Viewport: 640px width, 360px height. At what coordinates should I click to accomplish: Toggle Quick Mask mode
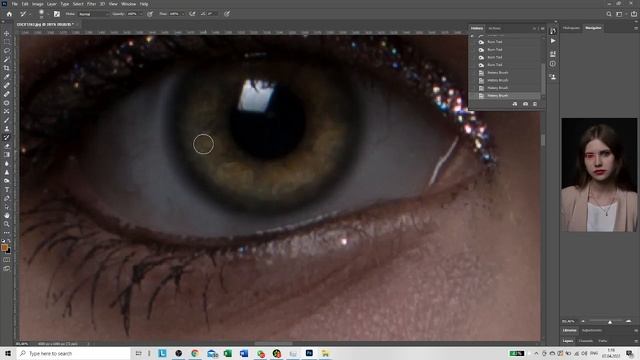[x=7, y=260]
